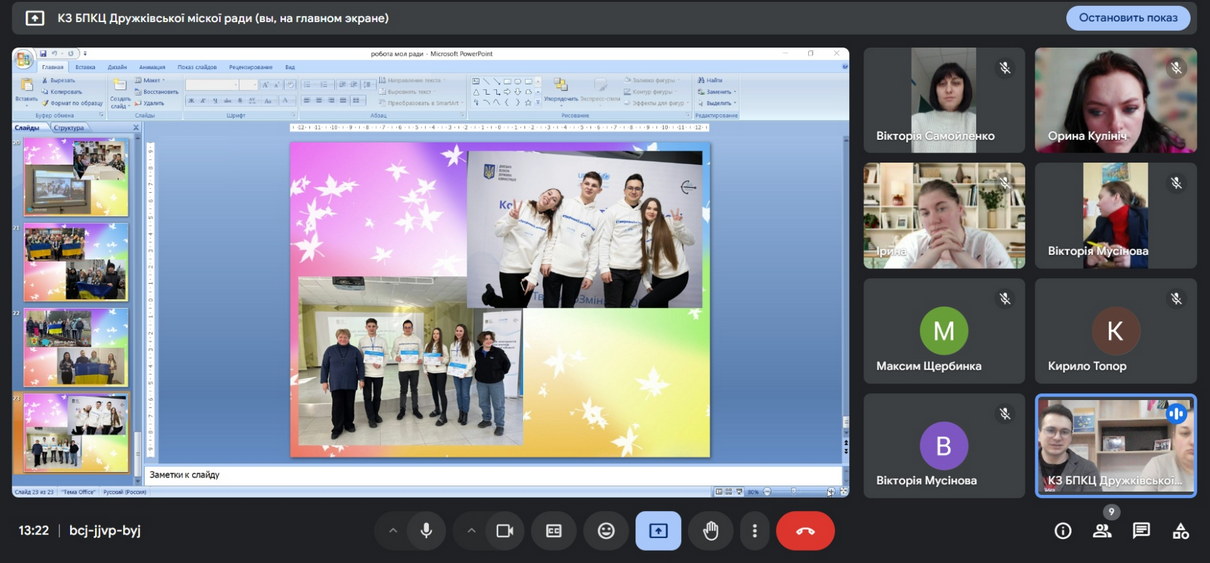Toggle the Google Meet camera button
Viewport: 1210px width, 563px height.
click(x=504, y=531)
